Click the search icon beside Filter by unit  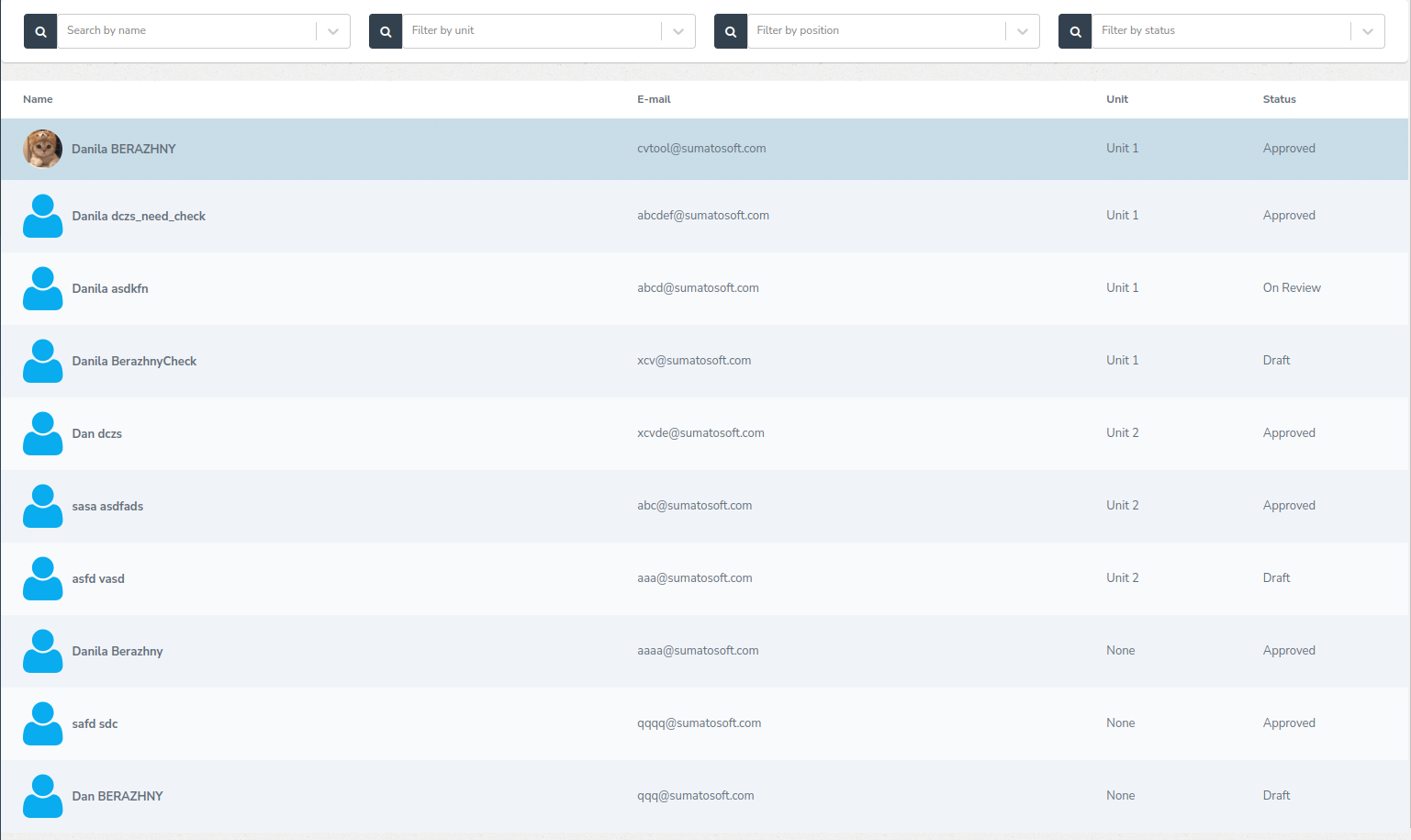(386, 31)
